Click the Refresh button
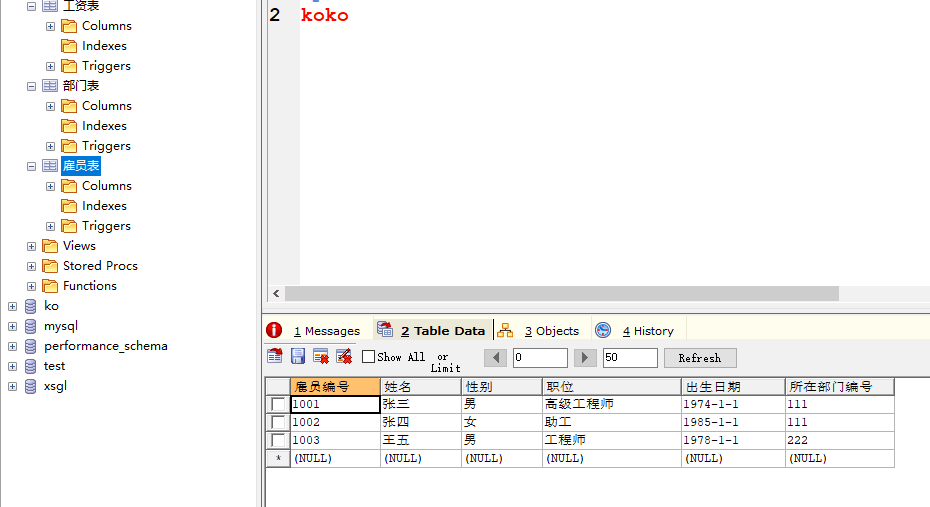Viewport: 930px width, 507px height. (699, 358)
